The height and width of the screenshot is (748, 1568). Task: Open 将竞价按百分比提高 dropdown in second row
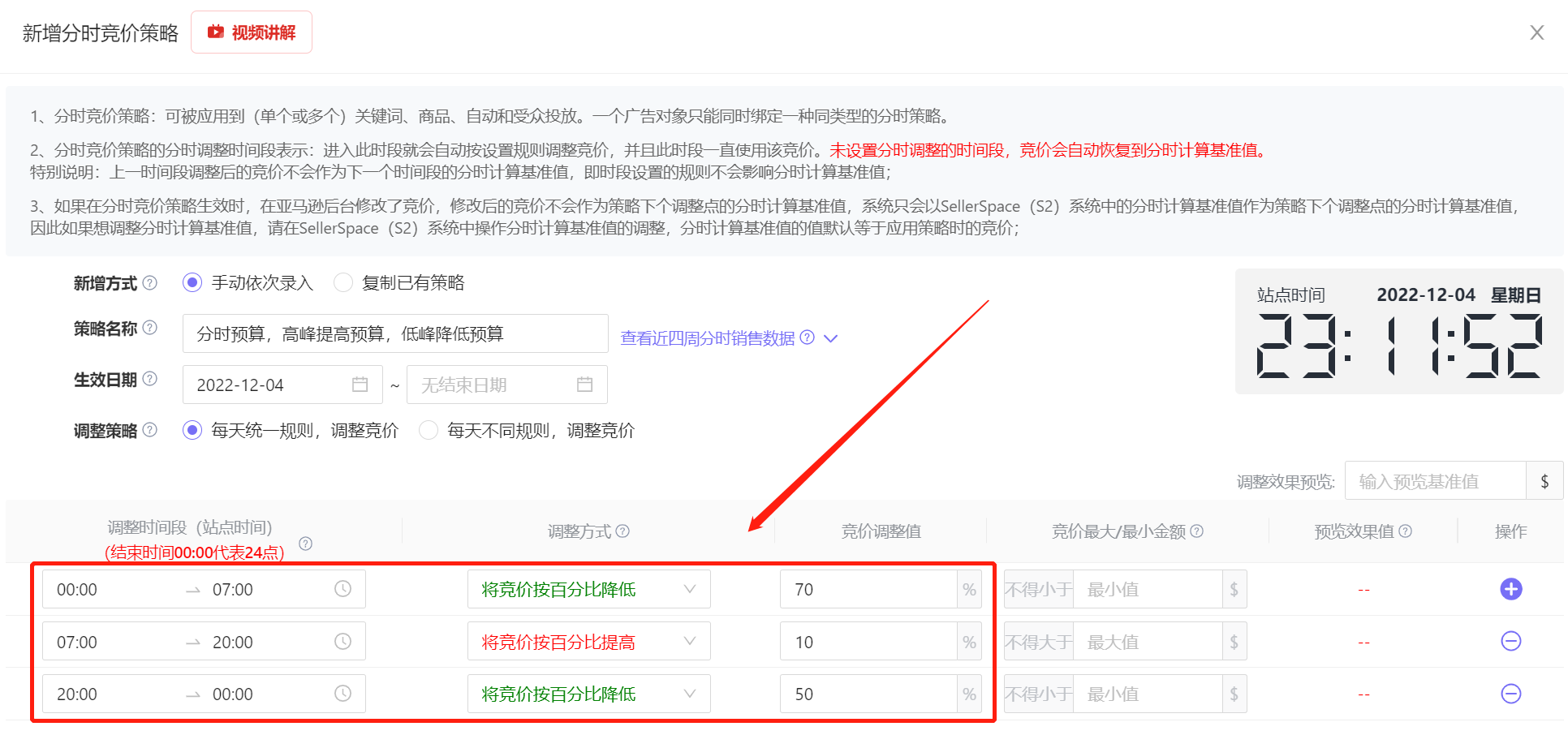coord(588,642)
